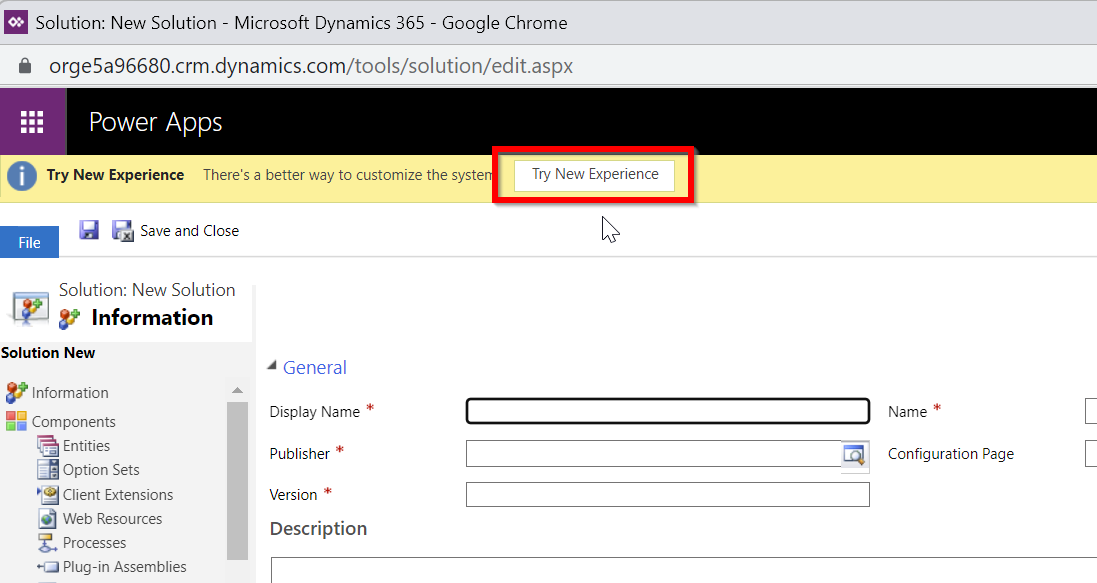This screenshot has width=1097, height=583.
Task: Click the Description text area
Action: [x=684, y=570]
